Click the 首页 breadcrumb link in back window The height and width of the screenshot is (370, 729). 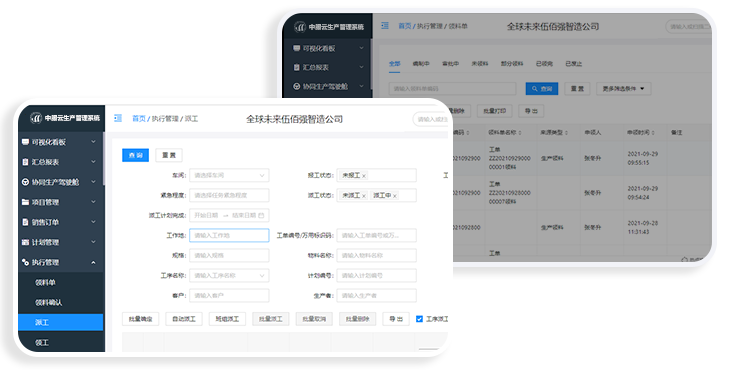tap(405, 26)
